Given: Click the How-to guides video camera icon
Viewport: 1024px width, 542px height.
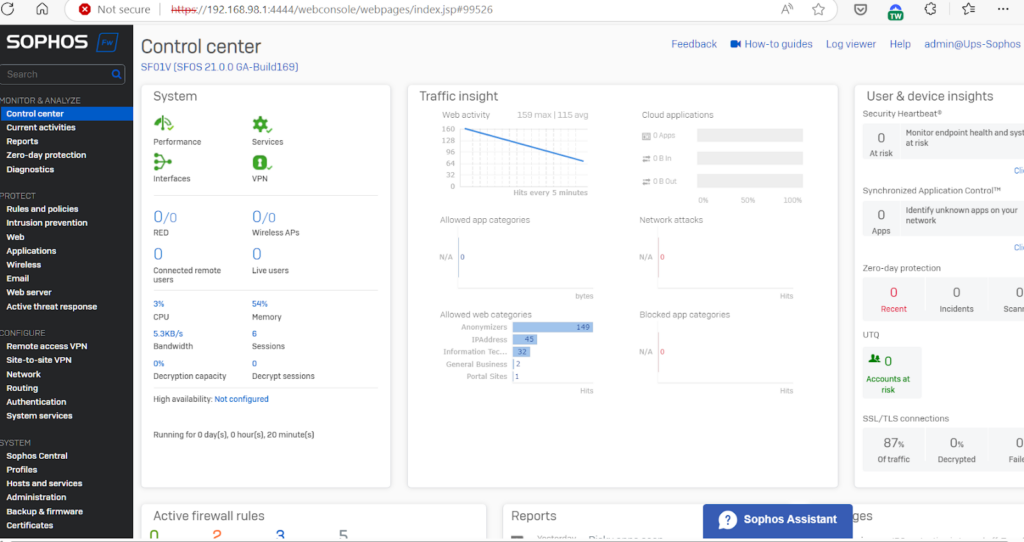Looking at the screenshot, I should [735, 44].
